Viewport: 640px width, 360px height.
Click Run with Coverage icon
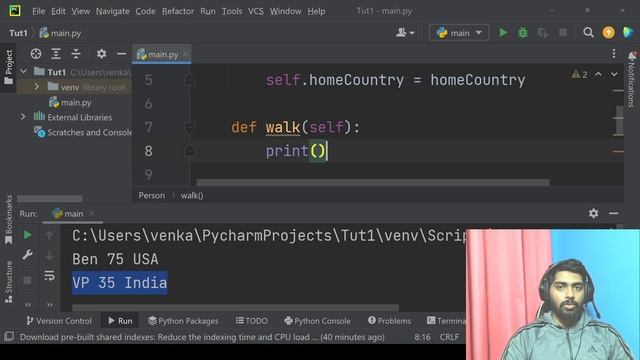[x=542, y=33]
